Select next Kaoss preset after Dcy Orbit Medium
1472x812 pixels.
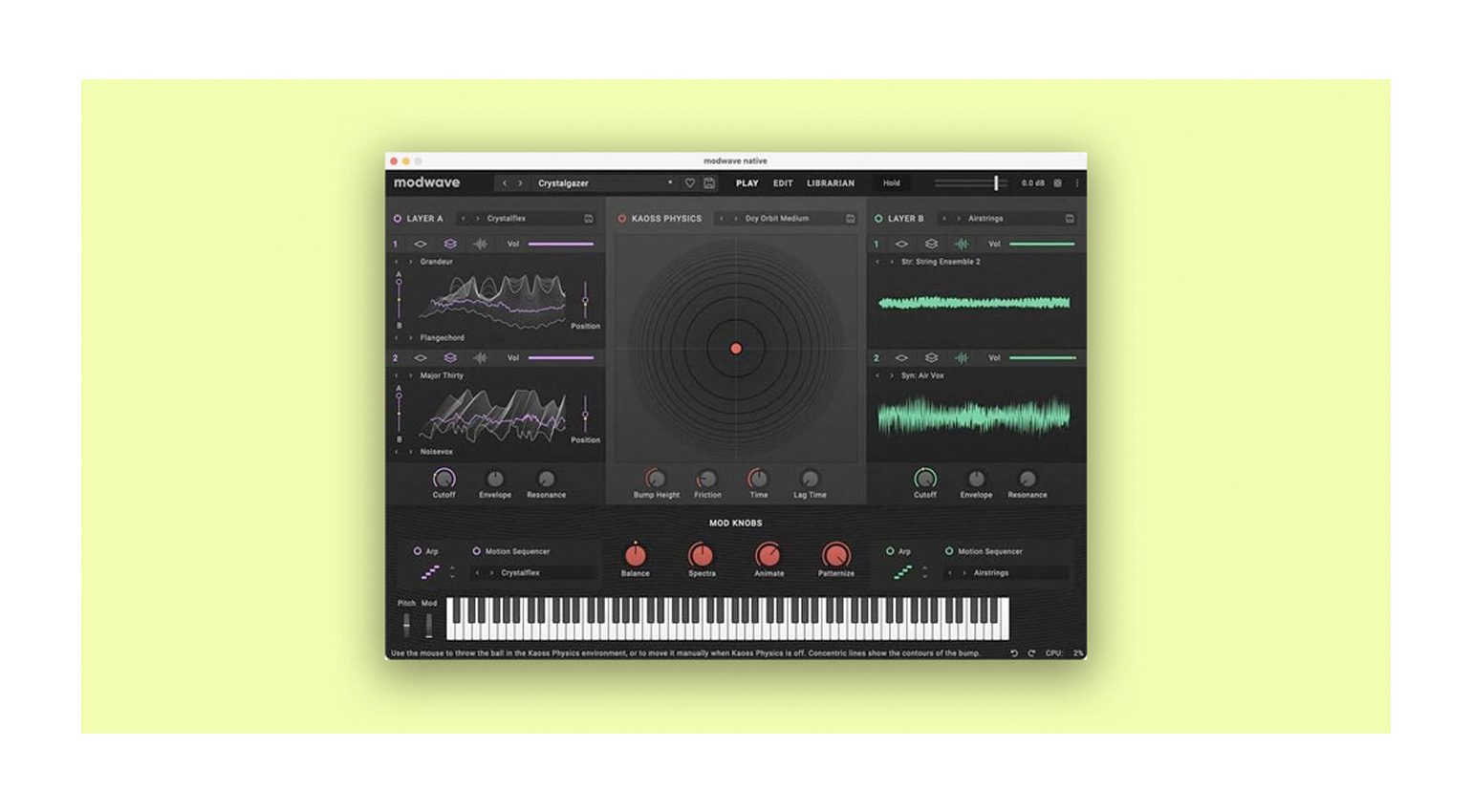tap(736, 219)
